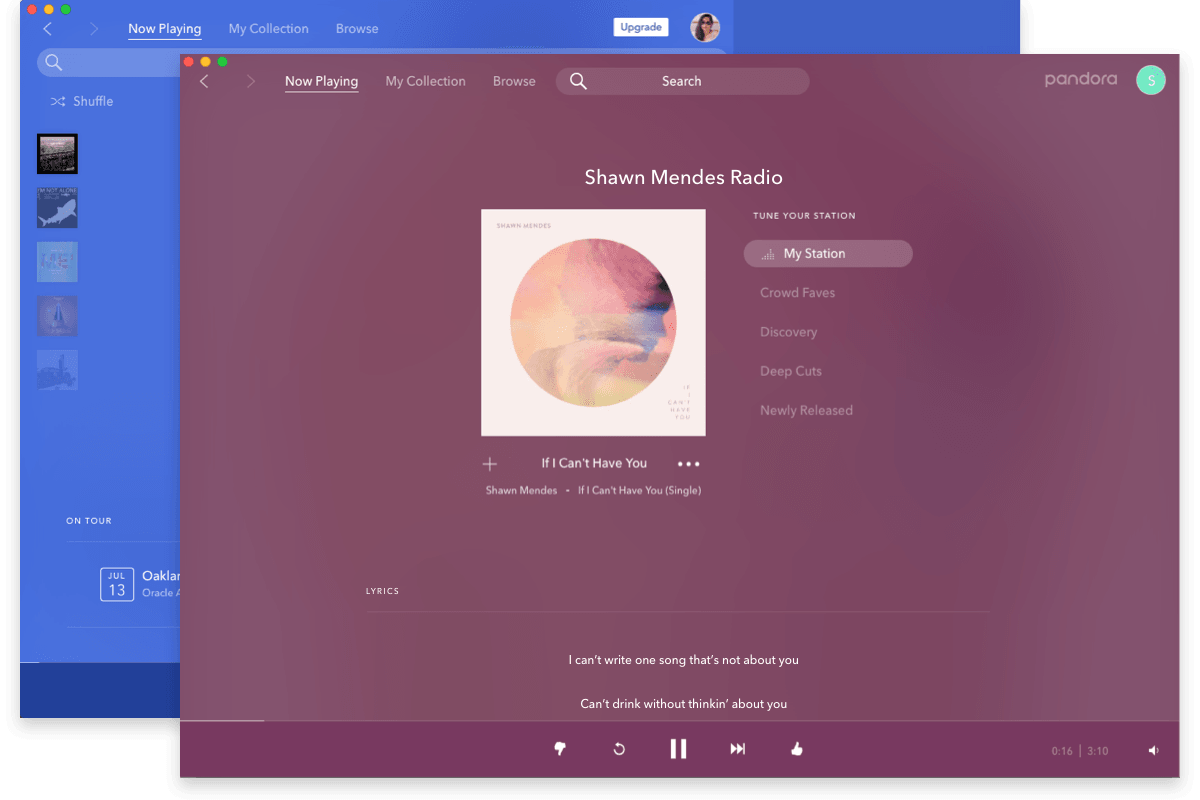
Task: Open the Browse tab
Action: click(x=514, y=81)
